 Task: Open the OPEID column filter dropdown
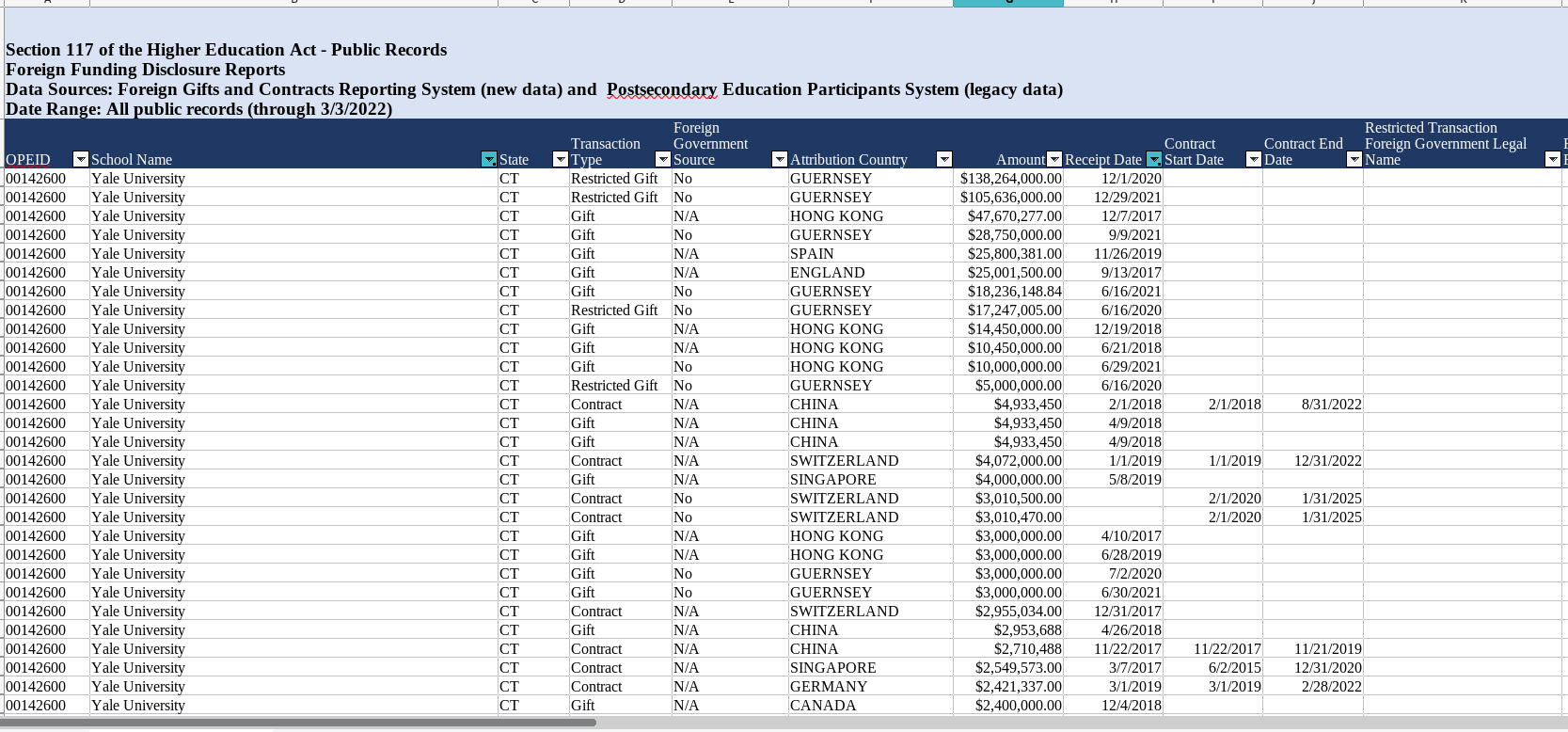[x=81, y=160]
